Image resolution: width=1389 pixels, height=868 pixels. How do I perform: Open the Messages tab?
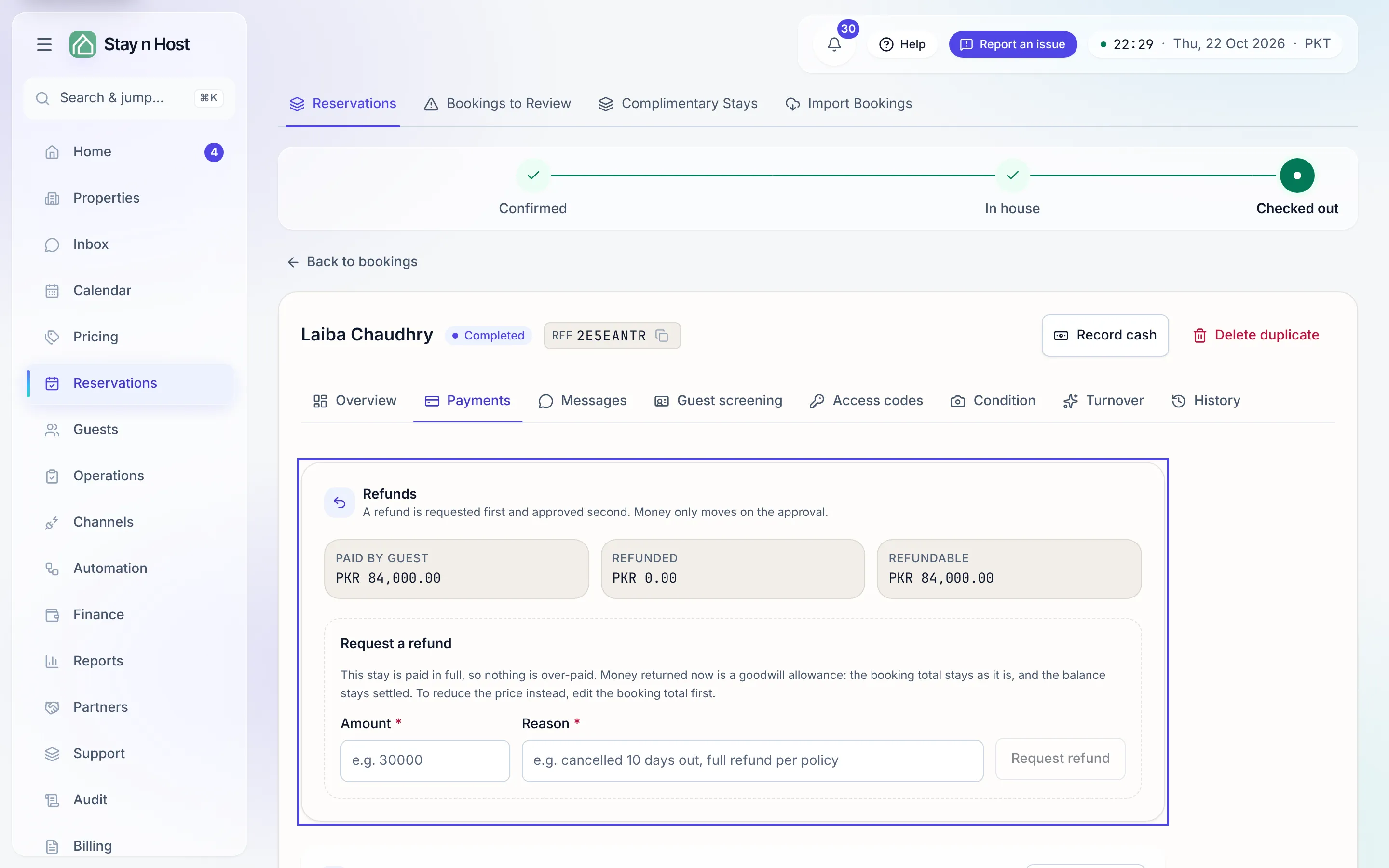pos(582,401)
